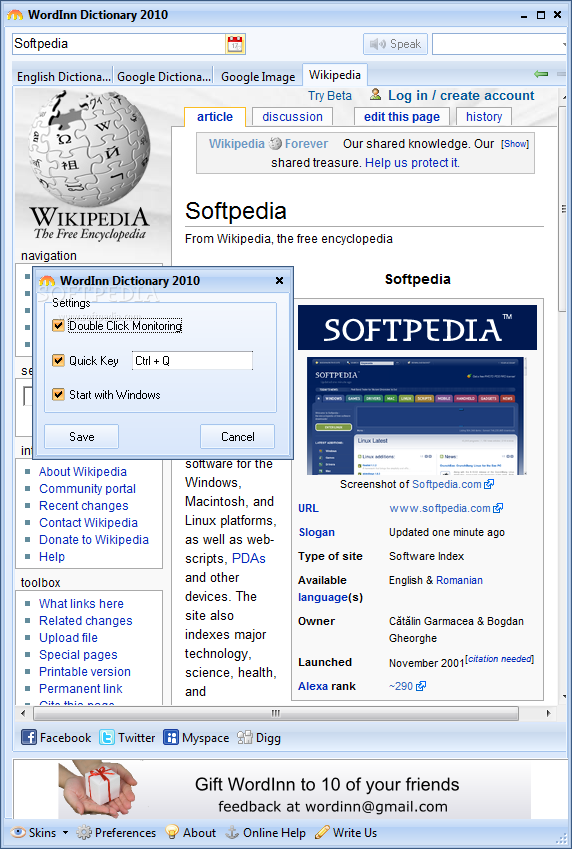Click the external link icon after www.softpedia.com
This screenshot has height=849, width=572.
[x=498, y=508]
